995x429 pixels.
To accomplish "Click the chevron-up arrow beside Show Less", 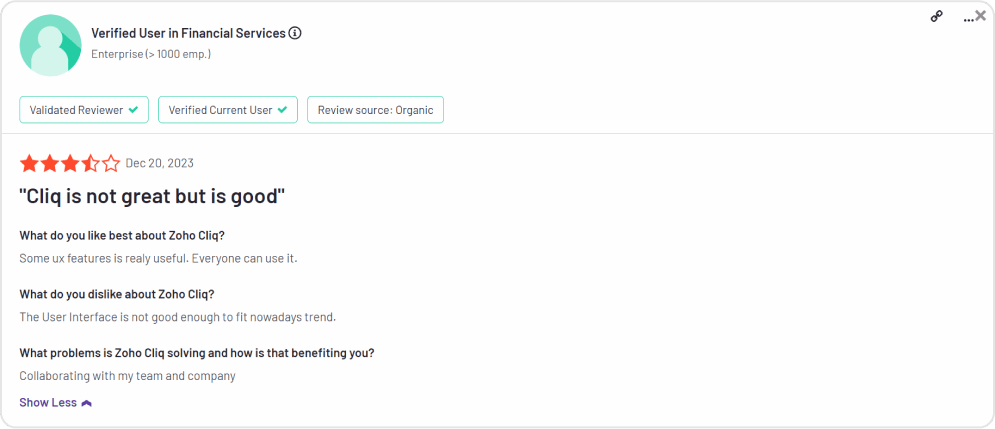I will [x=87, y=403].
